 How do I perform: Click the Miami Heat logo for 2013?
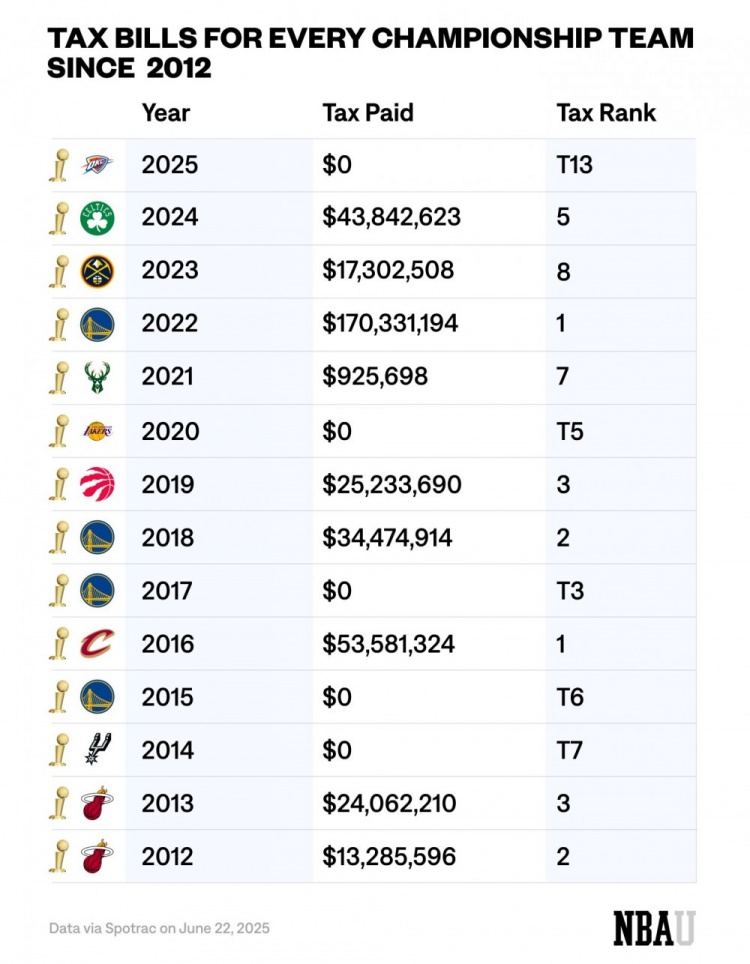[x=97, y=803]
